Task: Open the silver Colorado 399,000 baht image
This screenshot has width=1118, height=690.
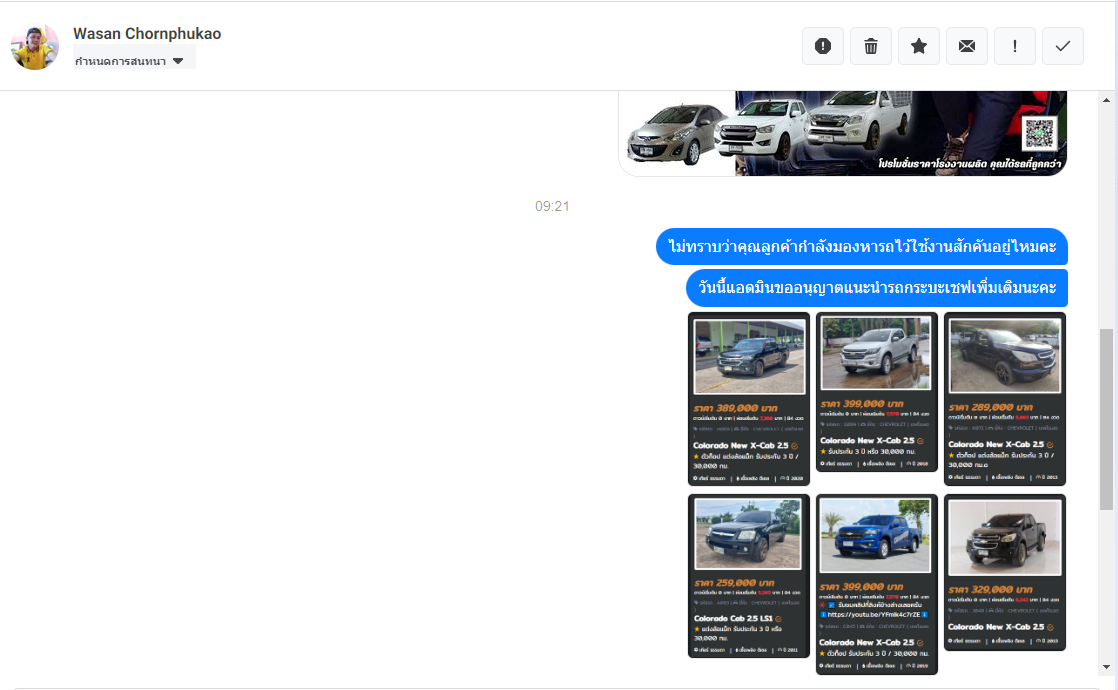Action: (877, 395)
